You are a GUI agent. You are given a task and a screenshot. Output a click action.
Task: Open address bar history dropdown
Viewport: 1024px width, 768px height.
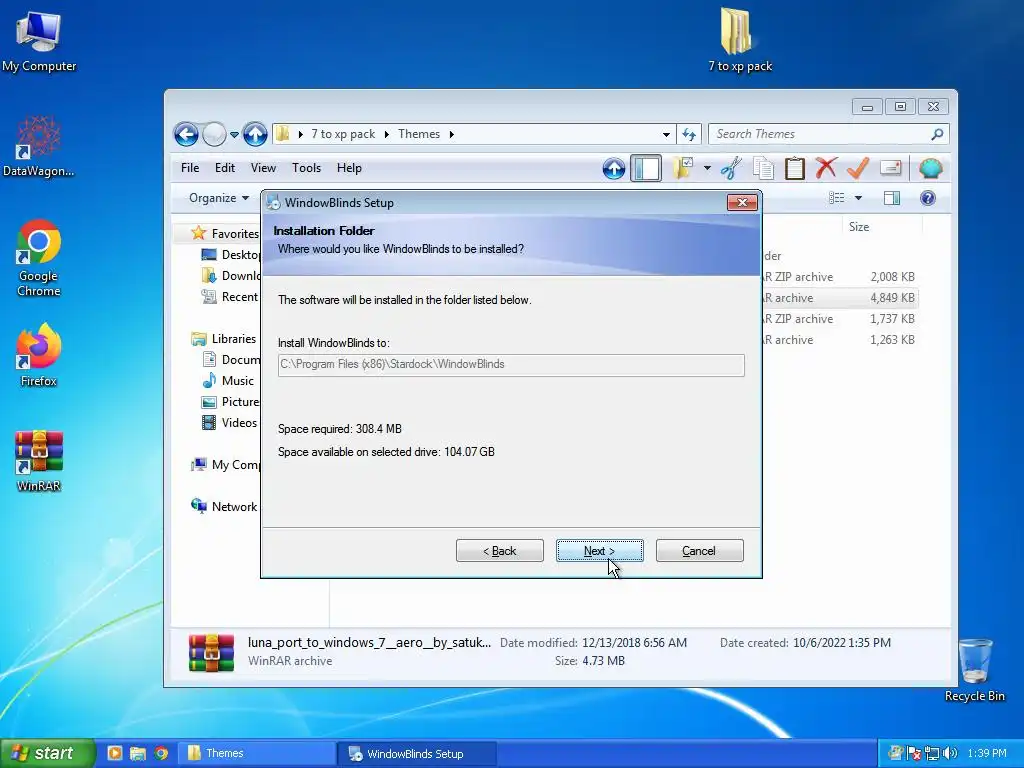point(666,135)
